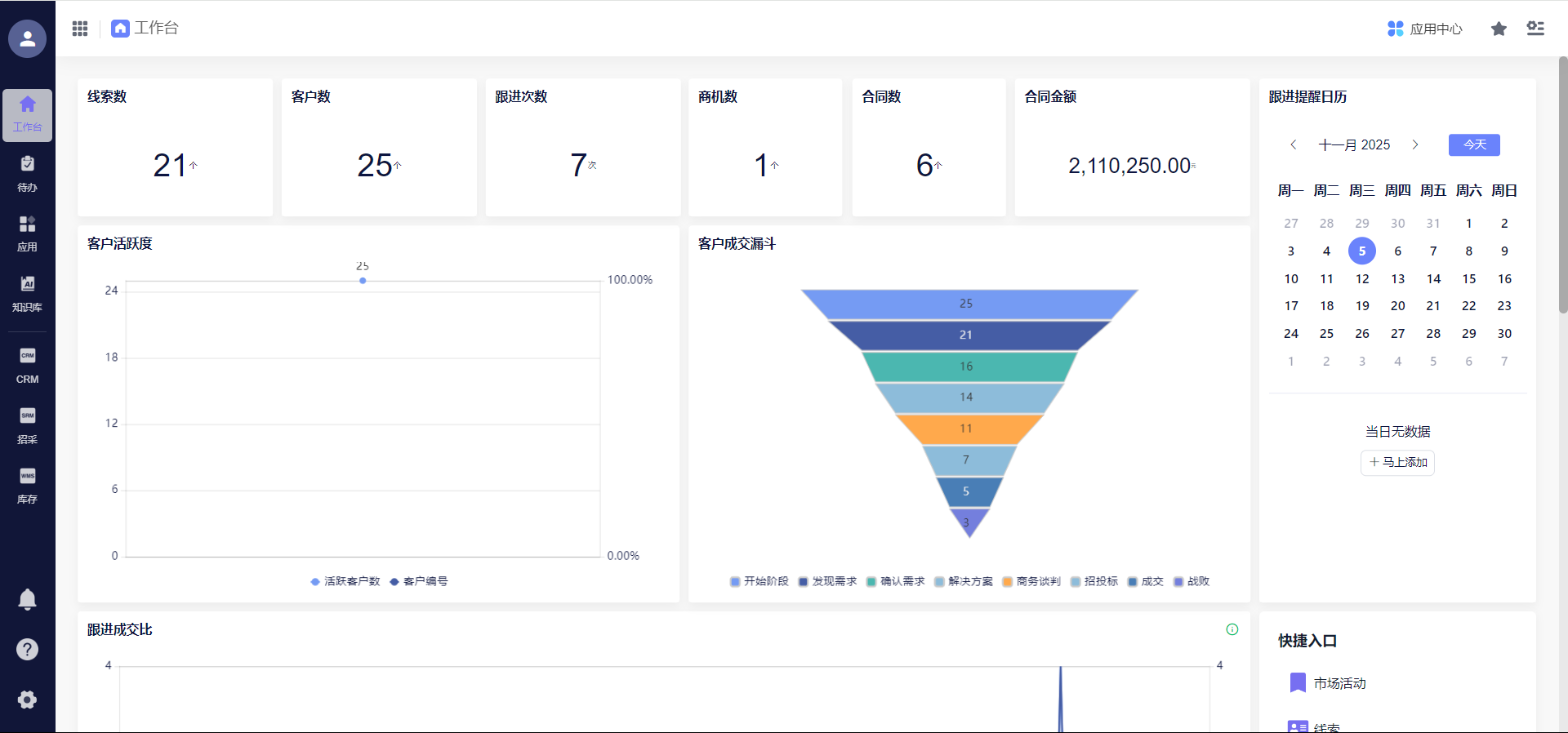Click the favorites star icon

(x=1499, y=29)
